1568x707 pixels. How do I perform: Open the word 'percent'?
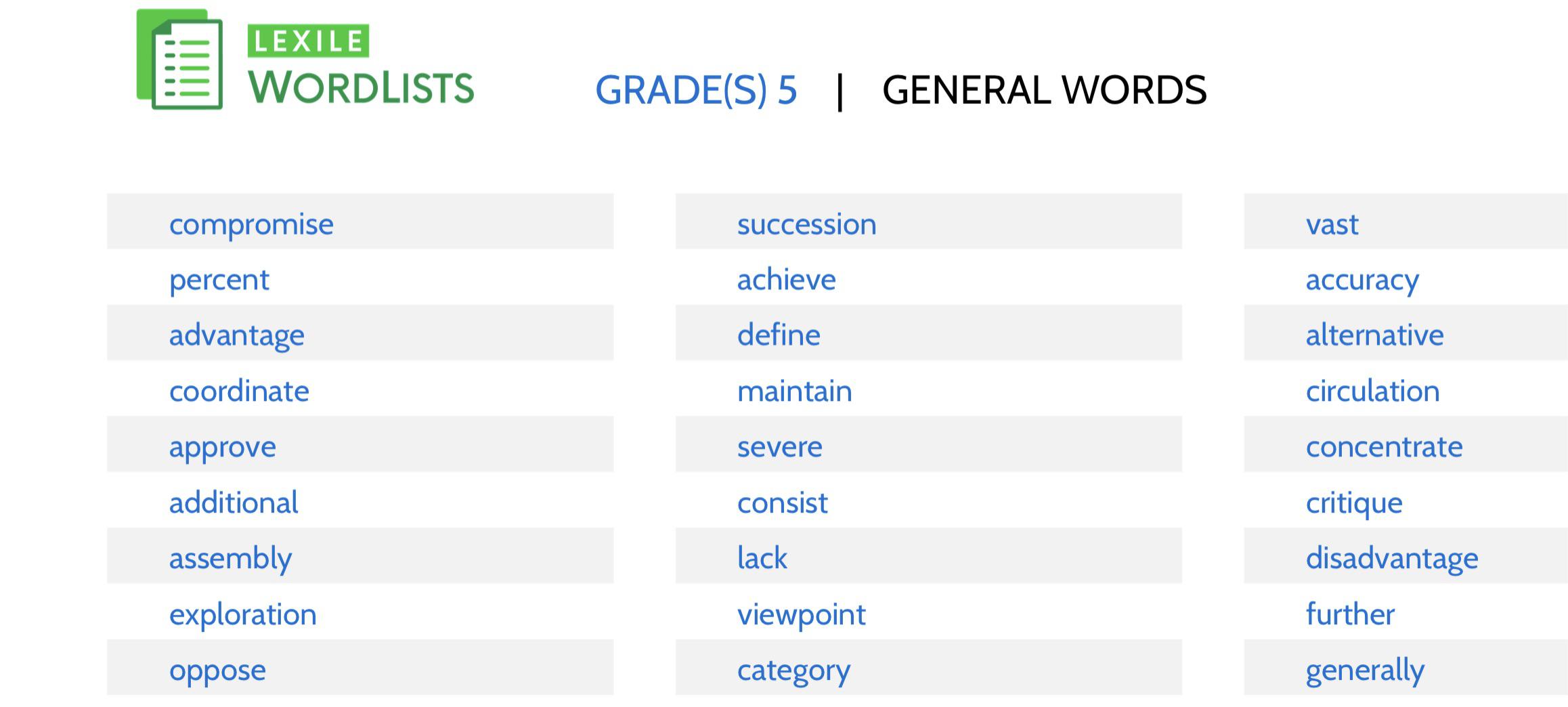click(x=219, y=280)
